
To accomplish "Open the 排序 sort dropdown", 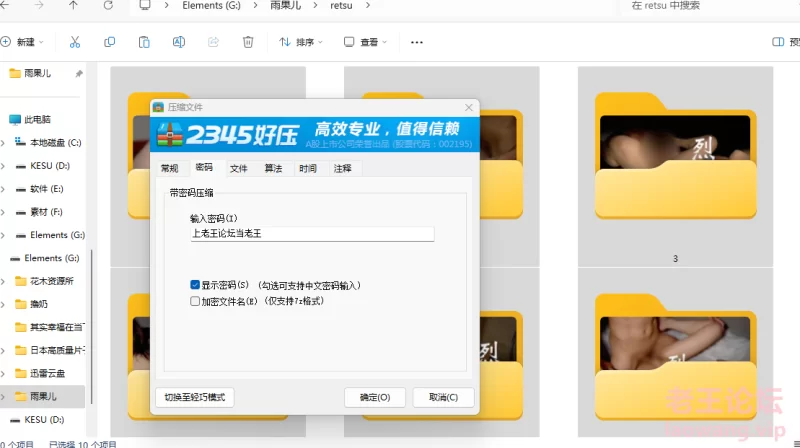I will pyautogui.click(x=301, y=42).
